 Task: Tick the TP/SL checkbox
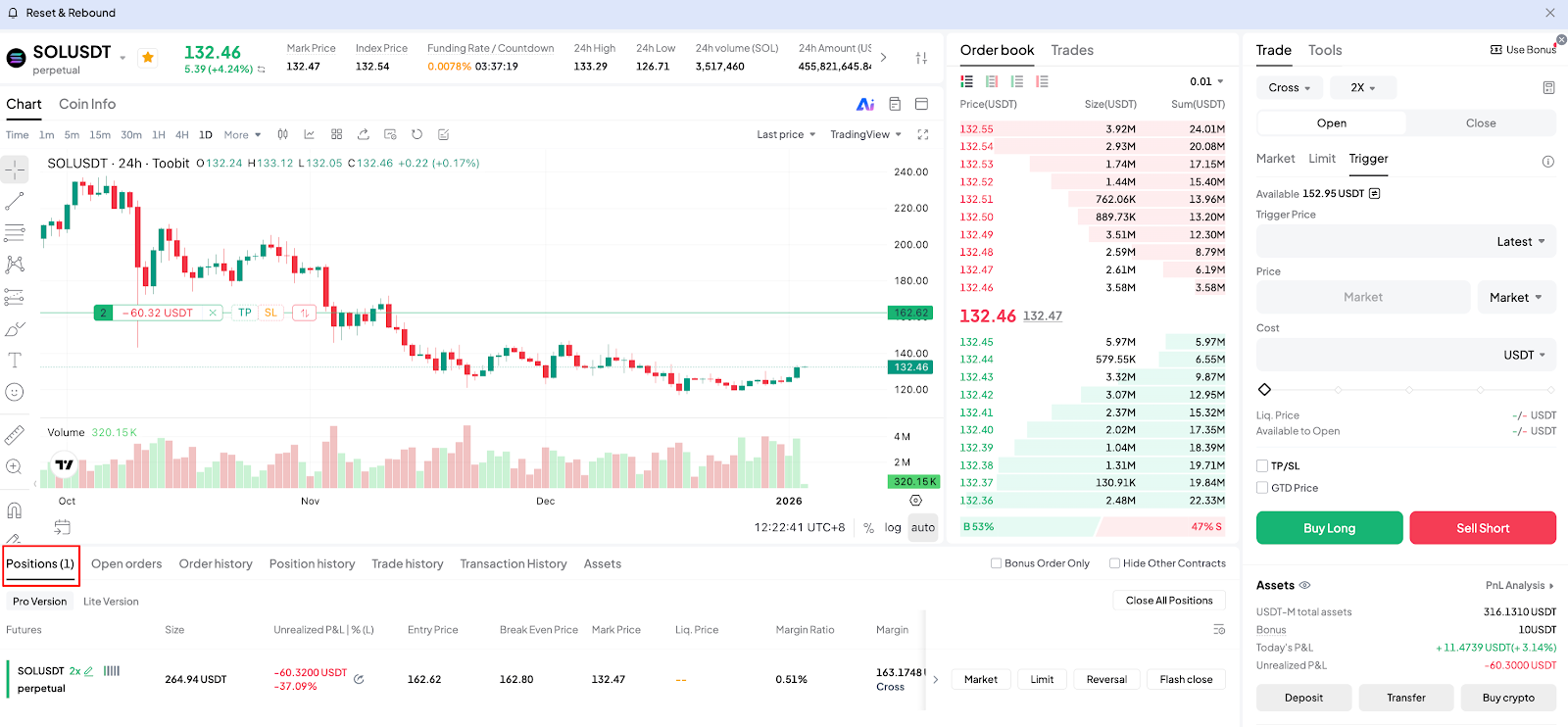pyautogui.click(x=1262, y=466)
